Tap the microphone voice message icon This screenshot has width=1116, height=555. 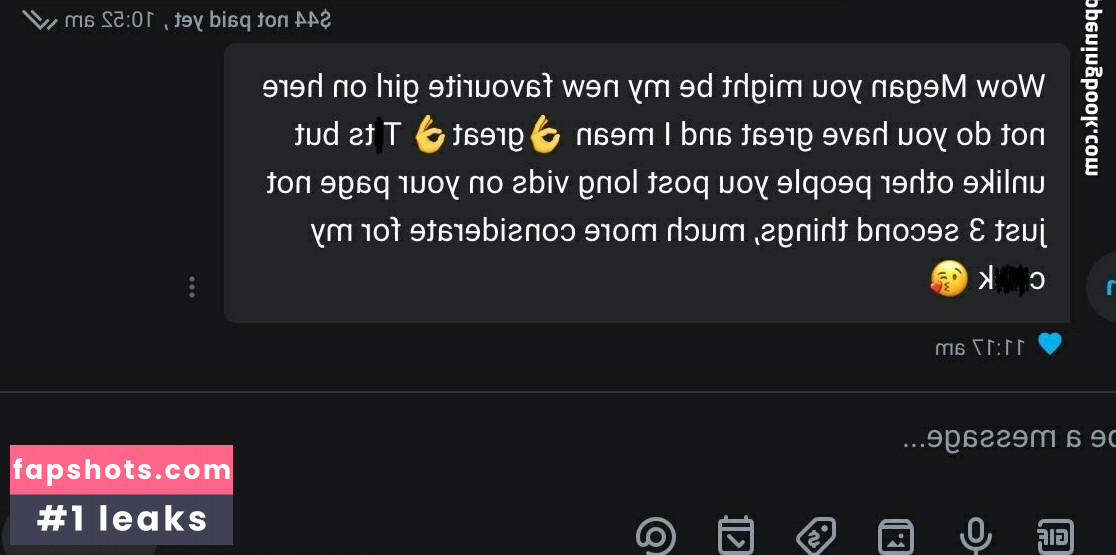[x=976, y=535]
